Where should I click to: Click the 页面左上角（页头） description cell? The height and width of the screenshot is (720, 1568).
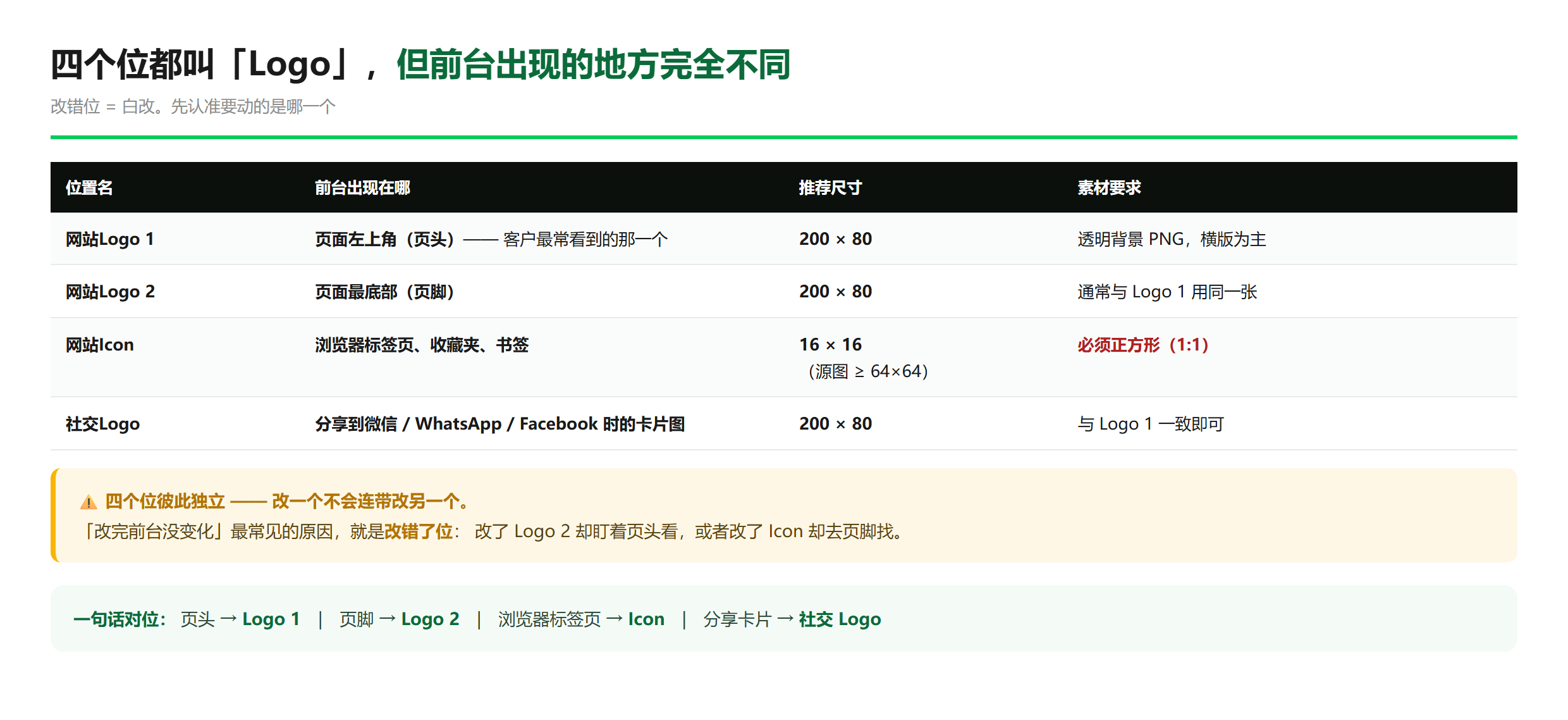coord(491,239)
